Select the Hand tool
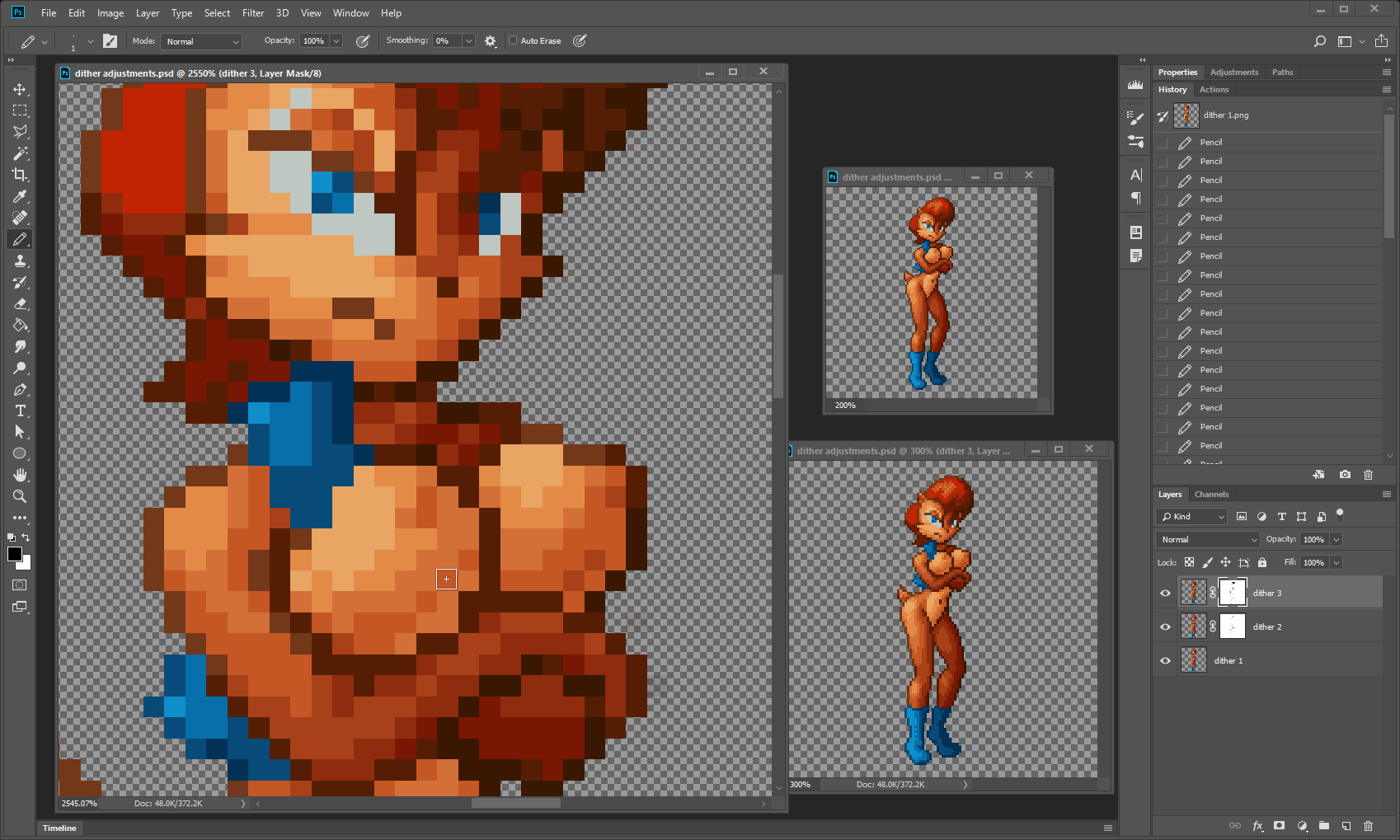Image resolution: width=1400 pixels, height=840 pixels. coord(20,475)
